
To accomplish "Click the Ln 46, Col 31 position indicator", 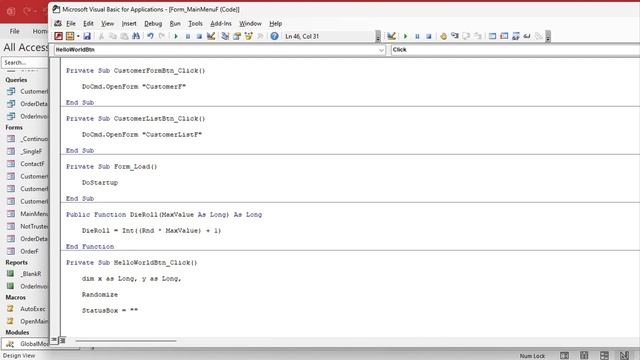I will tap(302, 36).
